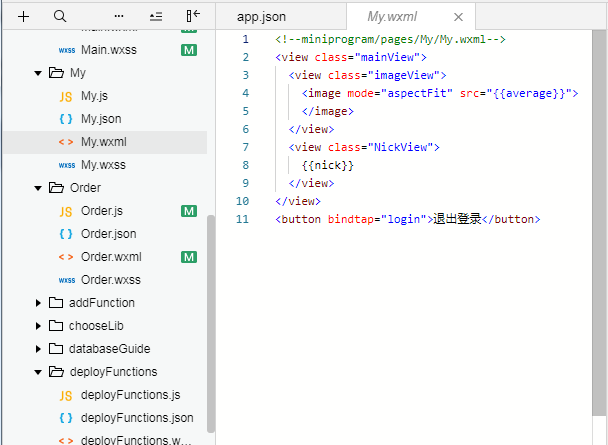Click the file explorer vertical scrollbar
This screenshot has height=445, width=608.
(x=211, y=324)
